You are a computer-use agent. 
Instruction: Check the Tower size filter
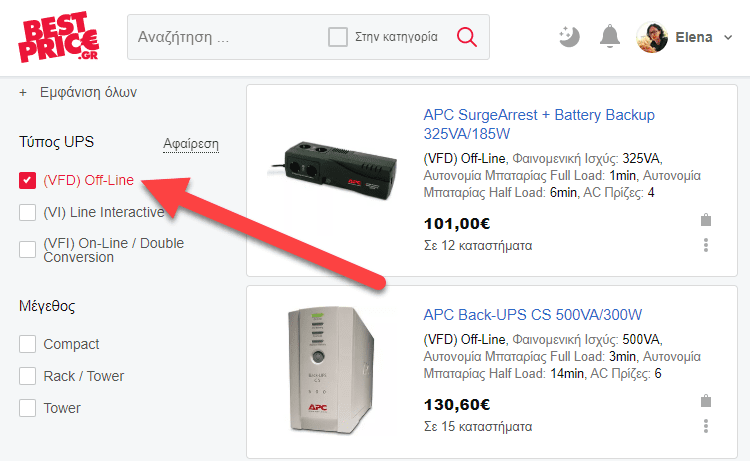point(27,408)
